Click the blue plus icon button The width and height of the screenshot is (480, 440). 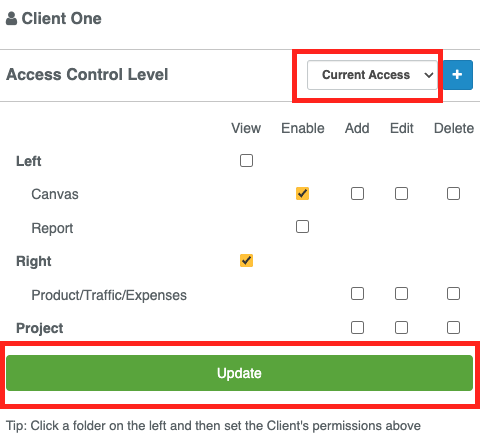[x=458, y=75]
